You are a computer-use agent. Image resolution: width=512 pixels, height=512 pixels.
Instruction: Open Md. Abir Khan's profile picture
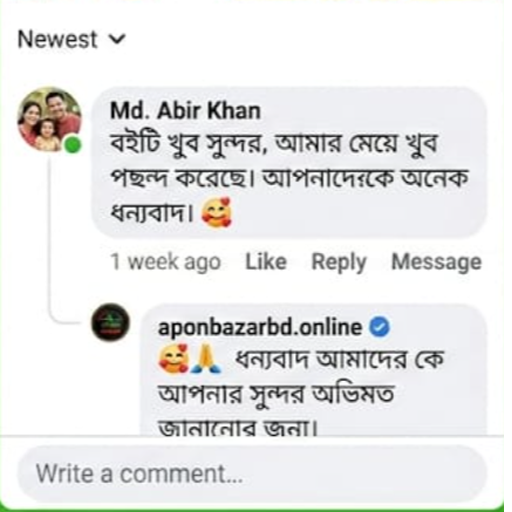tap(49, 119)
